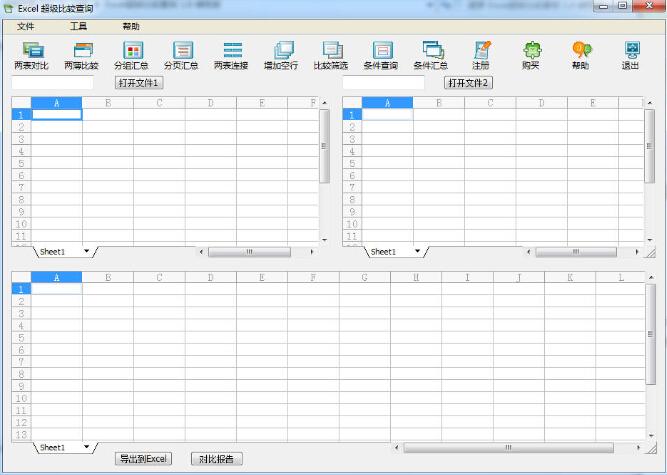Select column G header in bottom result grid
The height and width of the screenshot is (475, 667).
(365, 277)
